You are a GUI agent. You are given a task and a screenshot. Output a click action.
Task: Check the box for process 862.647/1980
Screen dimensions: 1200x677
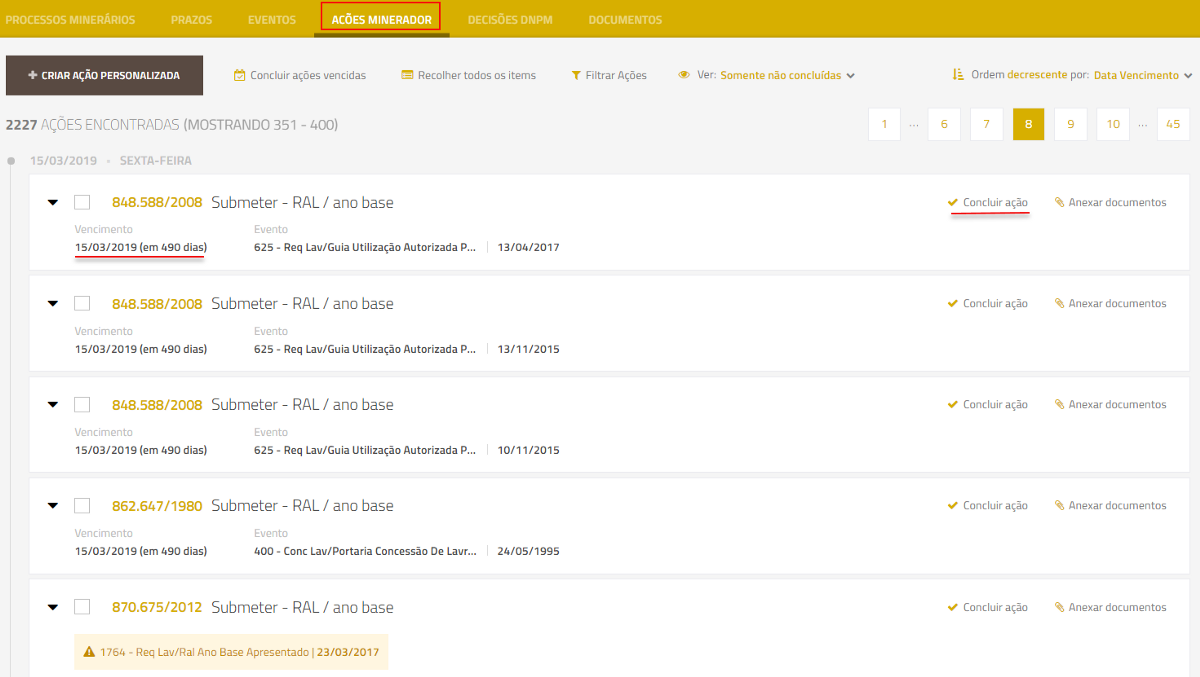82,505
